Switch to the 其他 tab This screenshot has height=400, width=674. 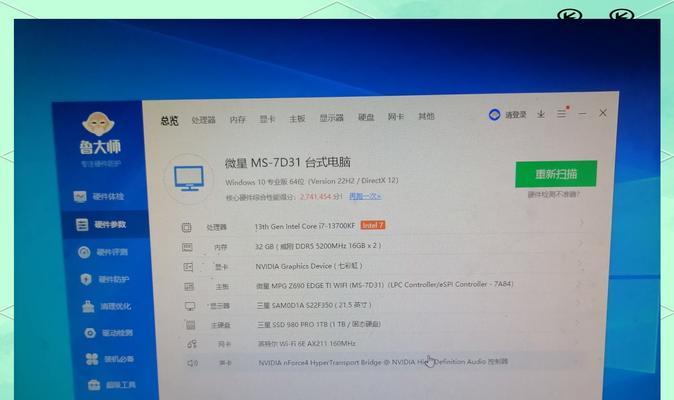coord(426,116)
